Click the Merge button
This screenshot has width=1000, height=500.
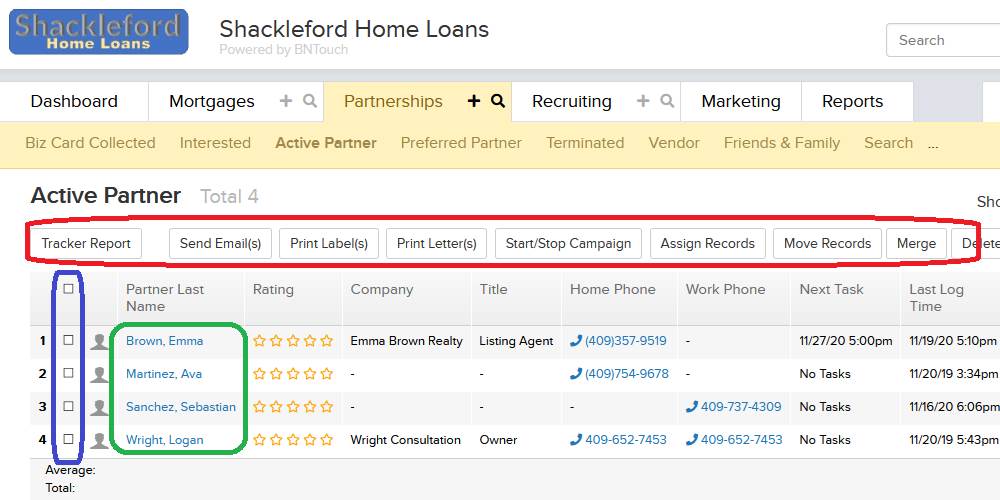(x=916, y=244)
